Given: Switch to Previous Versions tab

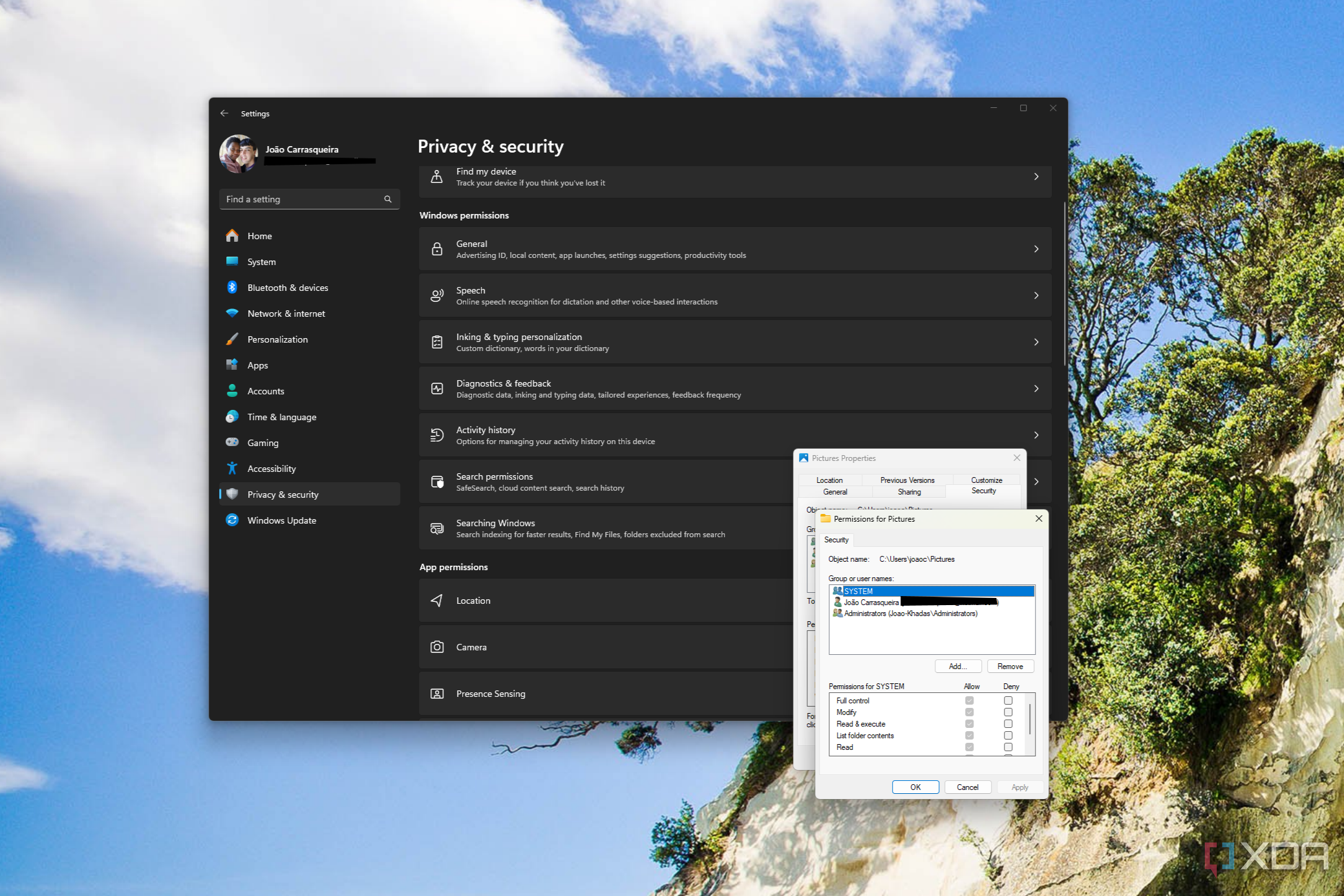Looking at the screenshot, I should [907, 480].
